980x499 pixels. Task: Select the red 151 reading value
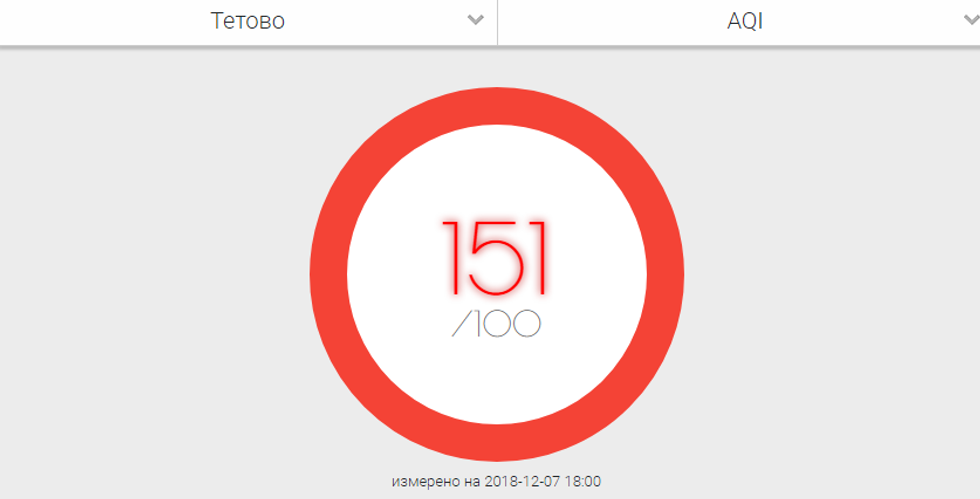pyautogui.click(x=495, y=258)
